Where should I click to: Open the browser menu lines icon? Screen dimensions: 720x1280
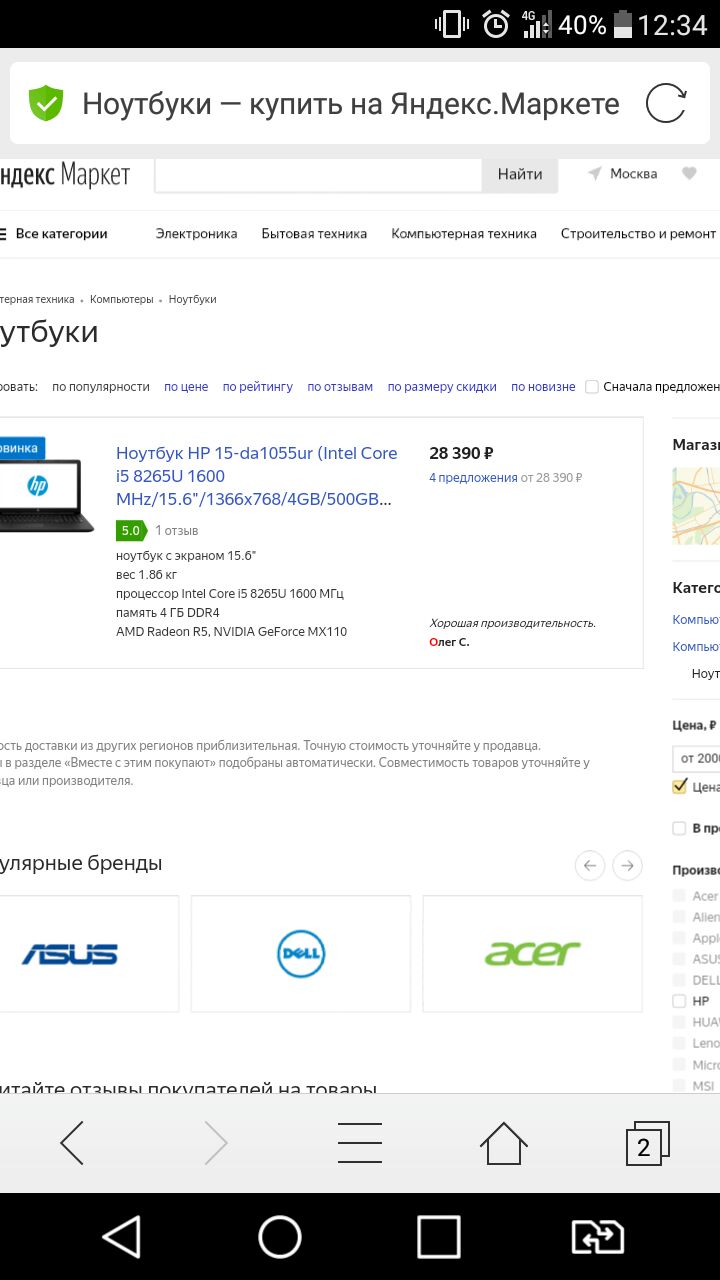pyautogui.click(x=359, y=1143)
